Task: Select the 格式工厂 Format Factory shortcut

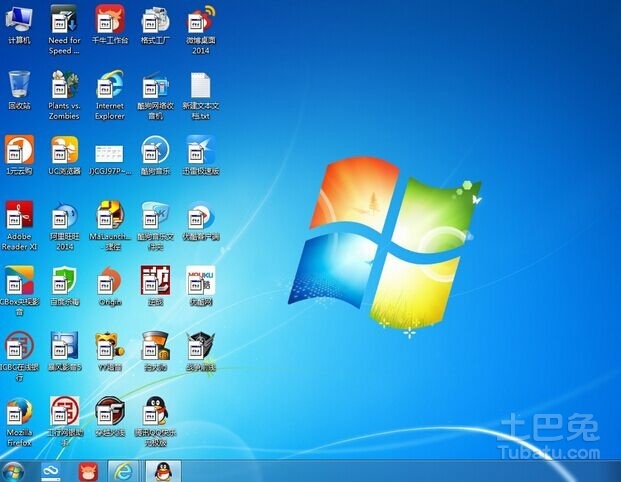Action: pyautogui.click(x=155, y=20)
